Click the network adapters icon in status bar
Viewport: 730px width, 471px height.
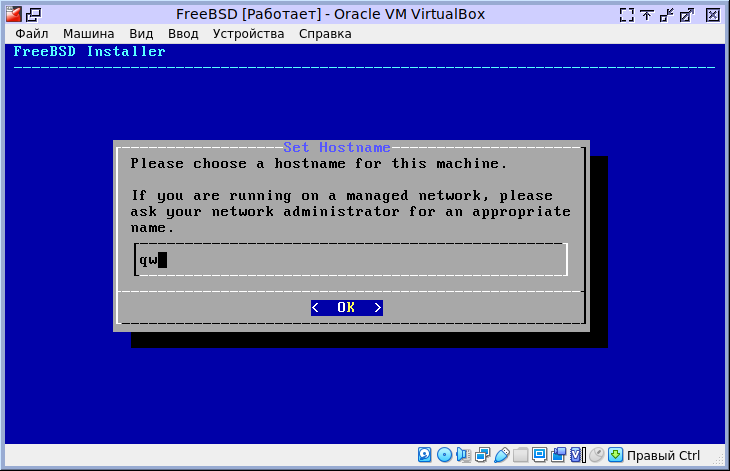(x=482, y=455)
